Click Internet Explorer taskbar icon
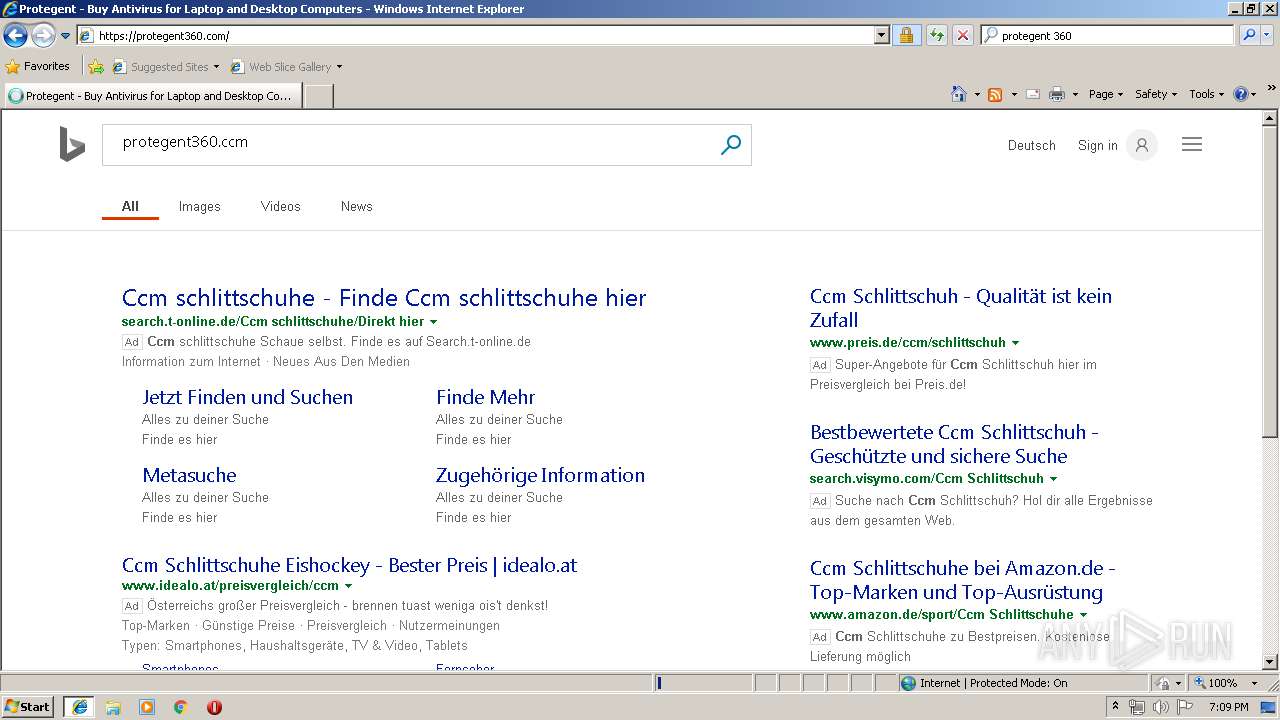1280x720 pixels. (x=79, y=706)
